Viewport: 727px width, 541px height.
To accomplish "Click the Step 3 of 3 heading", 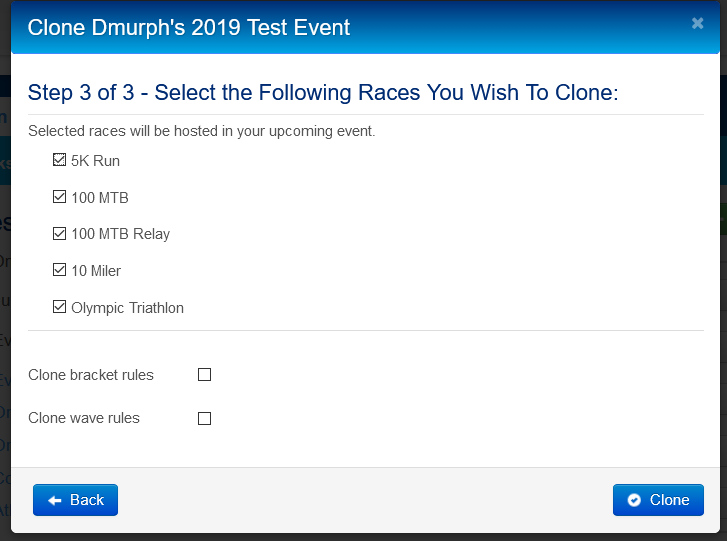I will [323, 92].
